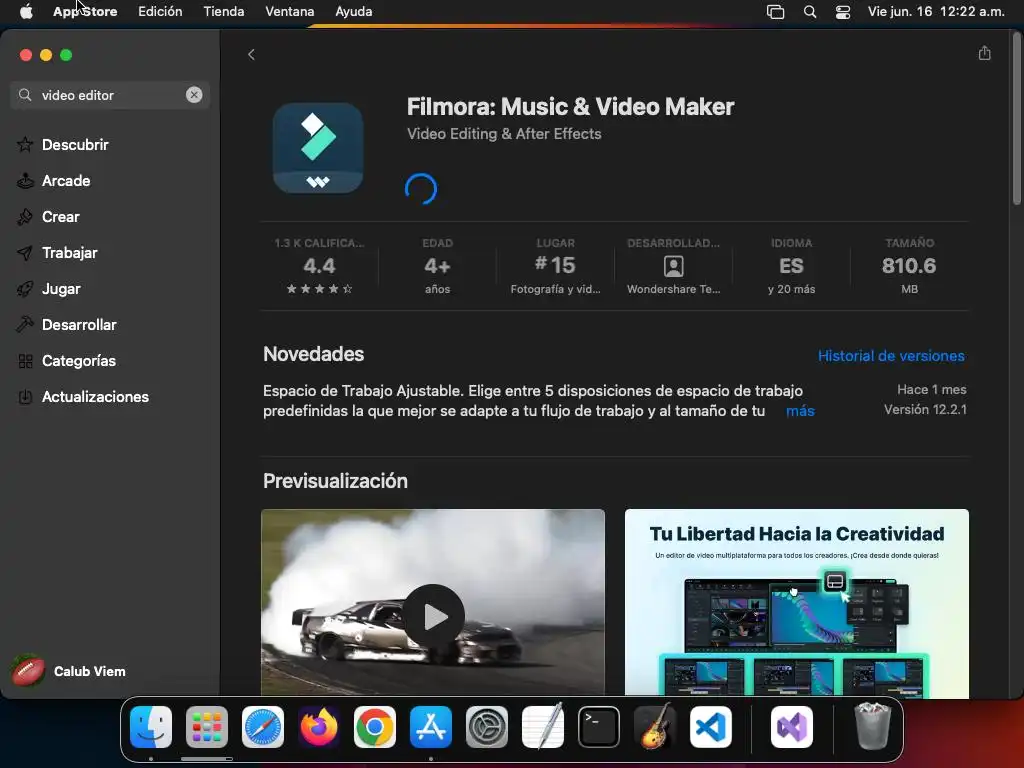Screen dimensions: 1024x768
Task: Open the Trash in the Dock
Action: (872, 726)
